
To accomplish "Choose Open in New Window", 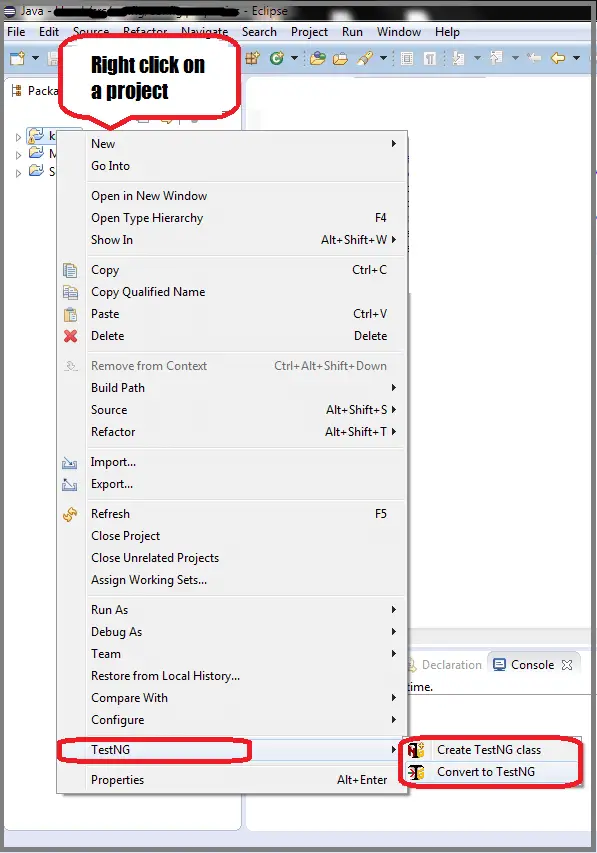I will pos(232,196).
